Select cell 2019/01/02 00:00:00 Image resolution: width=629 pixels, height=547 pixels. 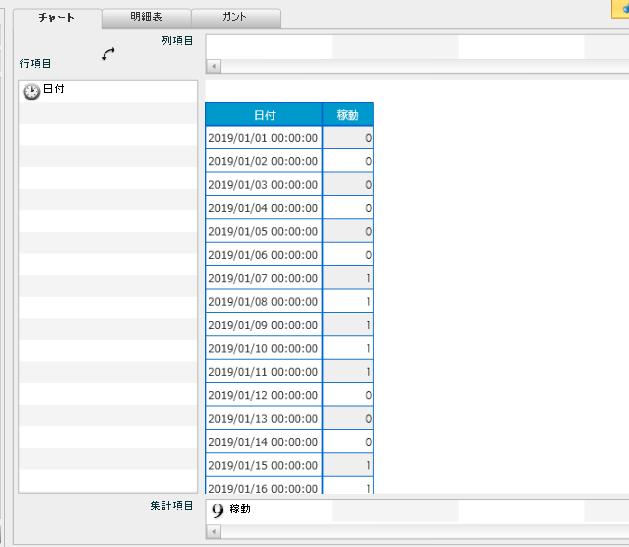coord(264,161)
